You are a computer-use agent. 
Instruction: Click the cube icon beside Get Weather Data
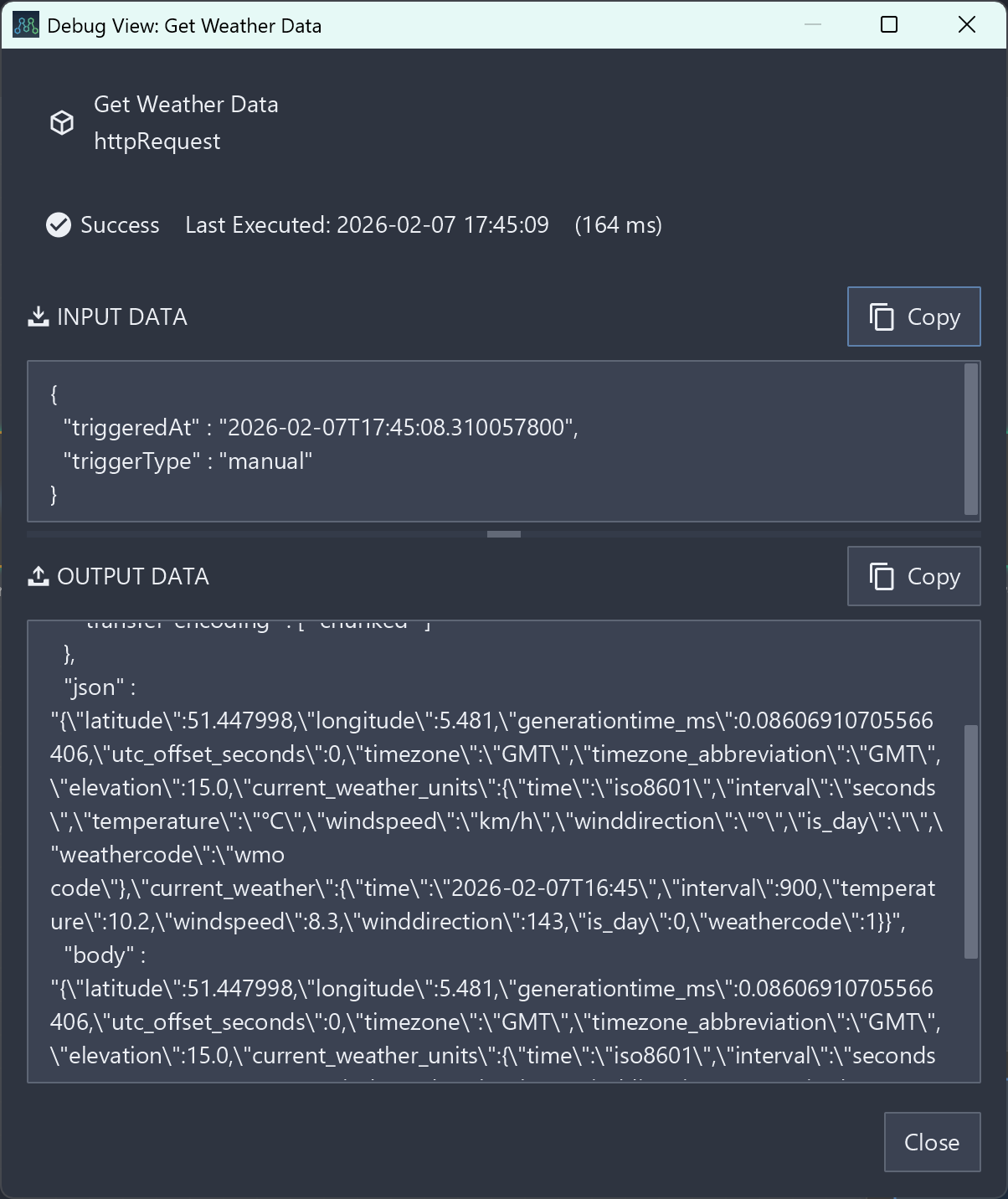coord(62,122)
